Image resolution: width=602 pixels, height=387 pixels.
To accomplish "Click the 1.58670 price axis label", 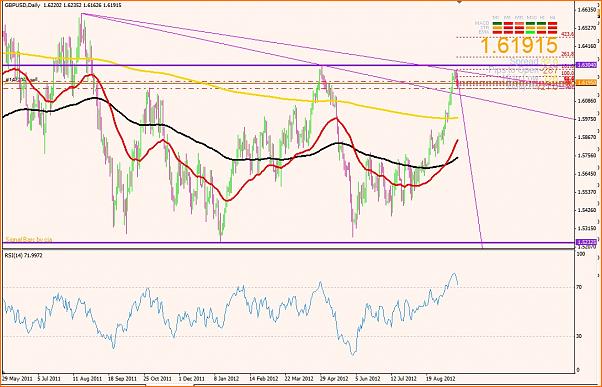I will (588, 137).
